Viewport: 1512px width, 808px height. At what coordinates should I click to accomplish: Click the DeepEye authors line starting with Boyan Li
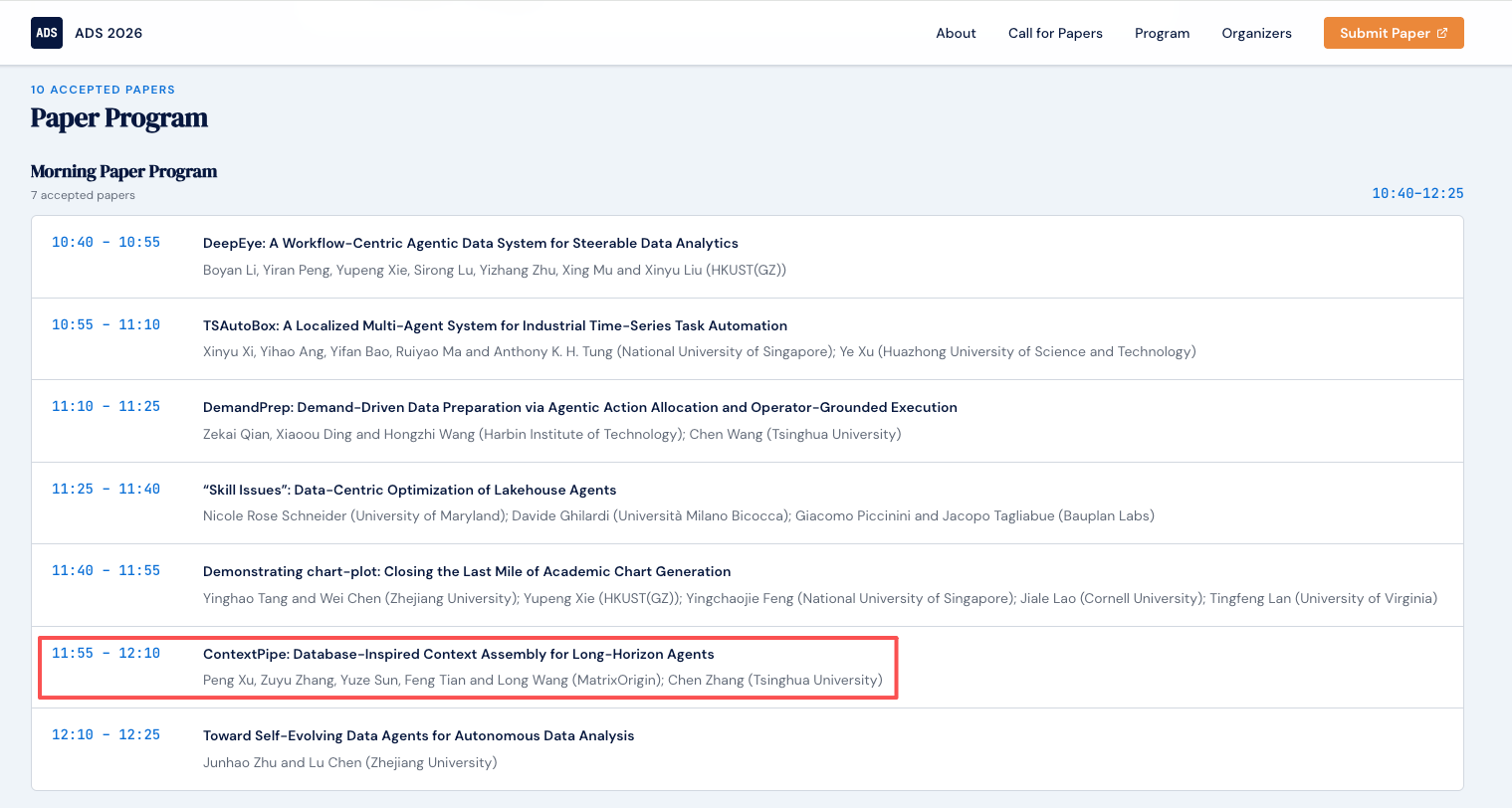(x=495, y=270)
